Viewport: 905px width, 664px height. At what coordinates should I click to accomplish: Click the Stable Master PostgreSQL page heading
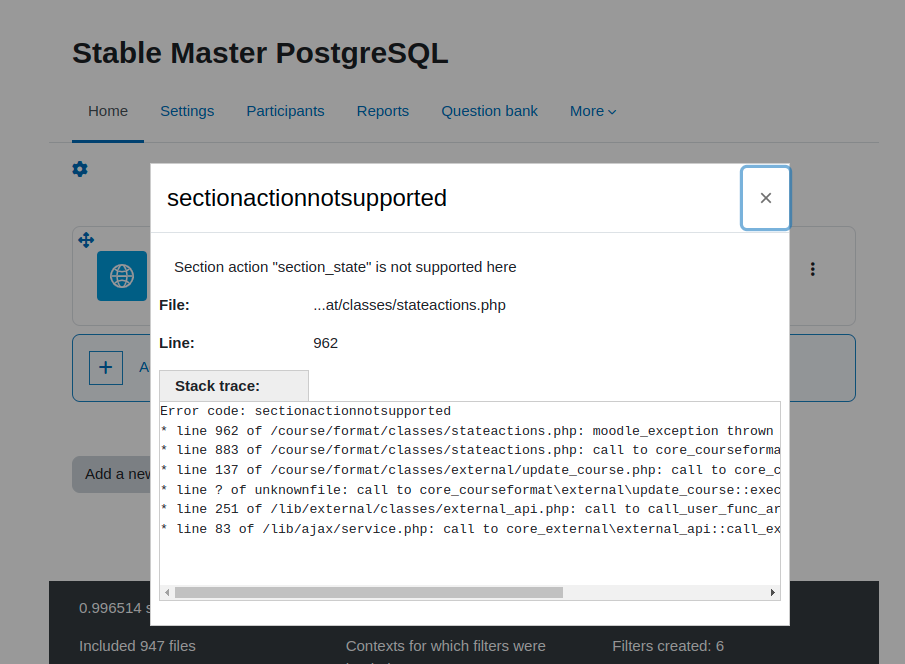(260, 53)
